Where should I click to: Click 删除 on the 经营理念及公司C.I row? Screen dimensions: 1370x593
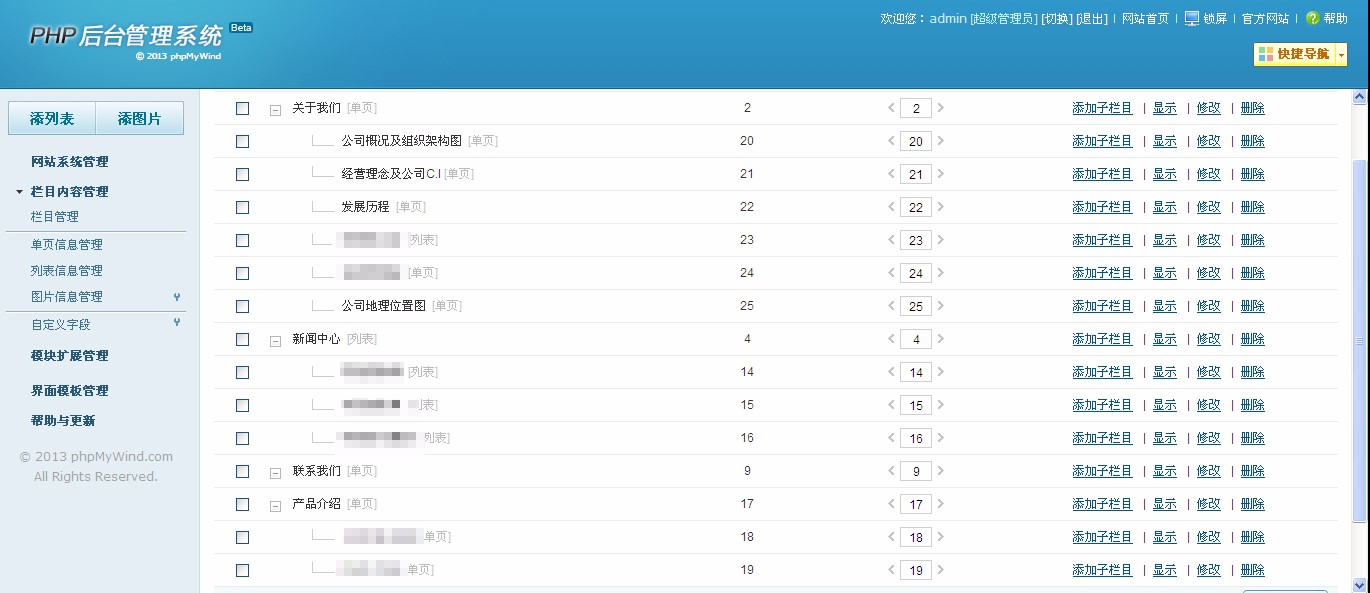[x=1253, y=173]
